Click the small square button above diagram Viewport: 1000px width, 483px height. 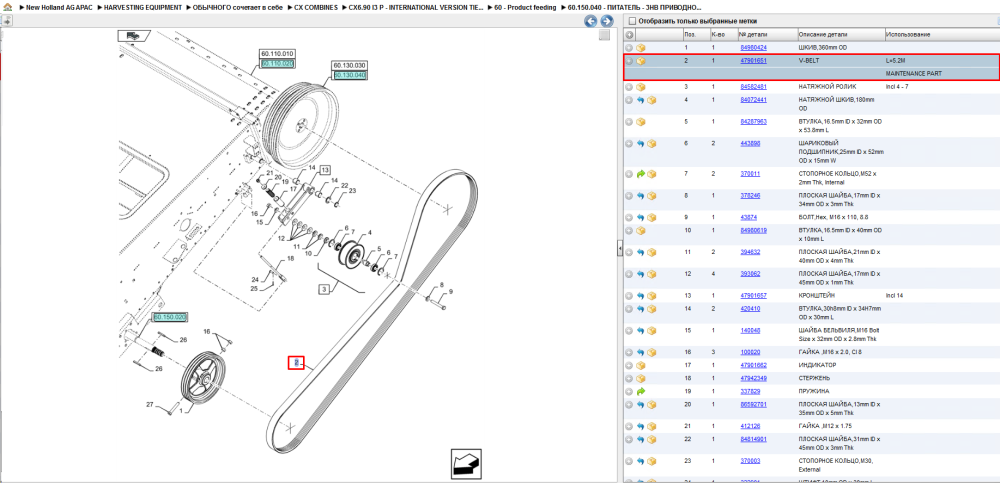(x=604, y=36)
